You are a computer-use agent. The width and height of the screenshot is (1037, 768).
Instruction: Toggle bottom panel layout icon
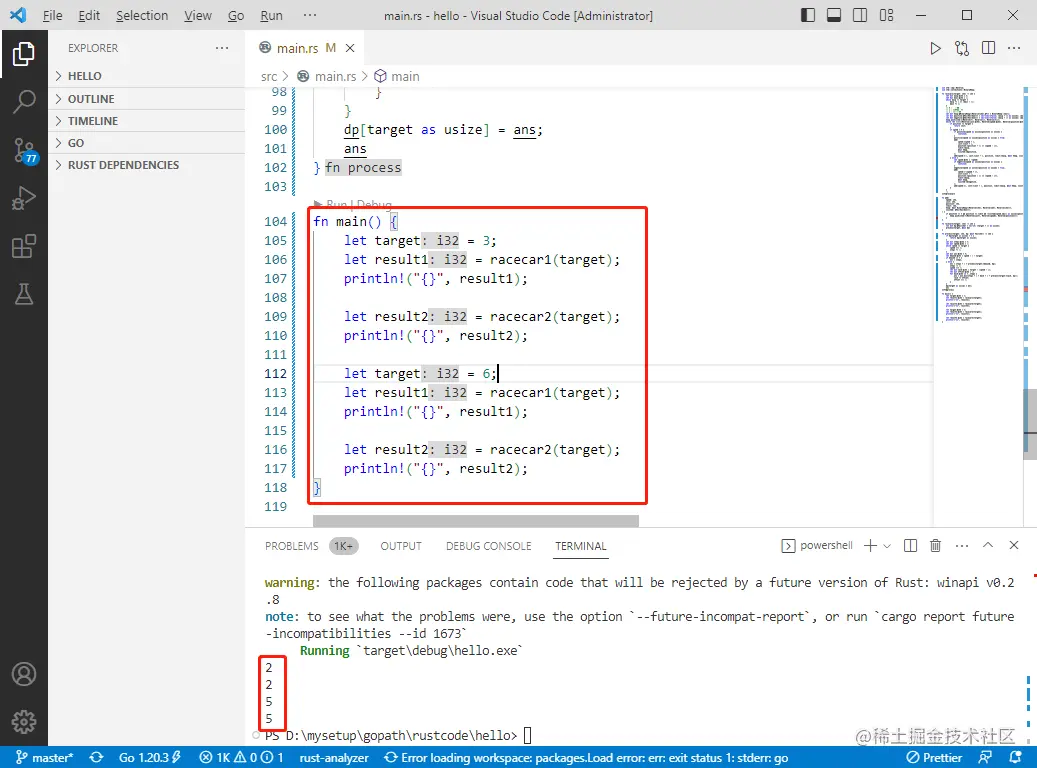click(834, 15)
